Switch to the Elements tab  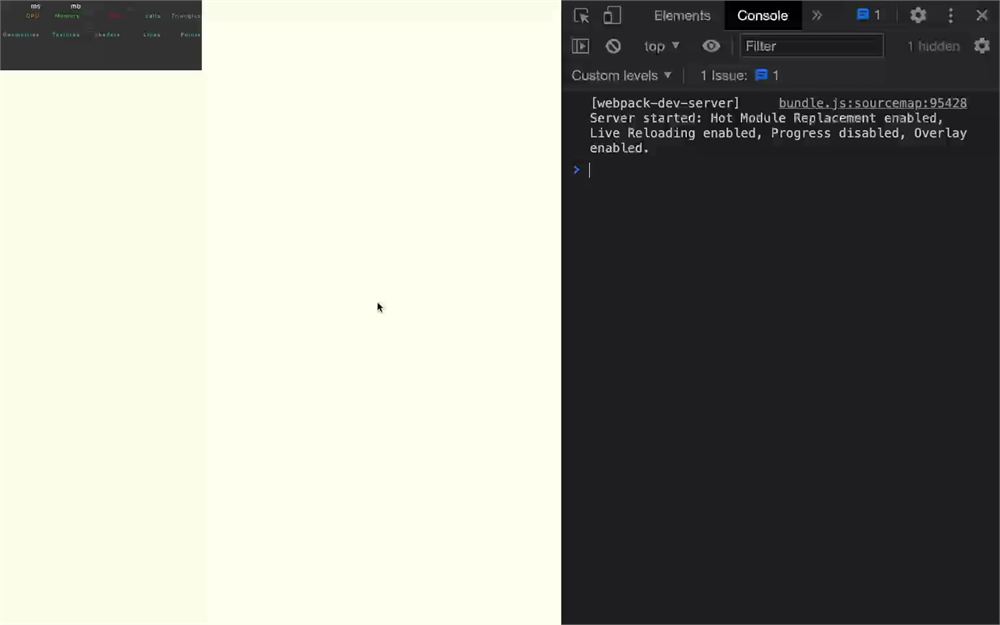[682, 15]
